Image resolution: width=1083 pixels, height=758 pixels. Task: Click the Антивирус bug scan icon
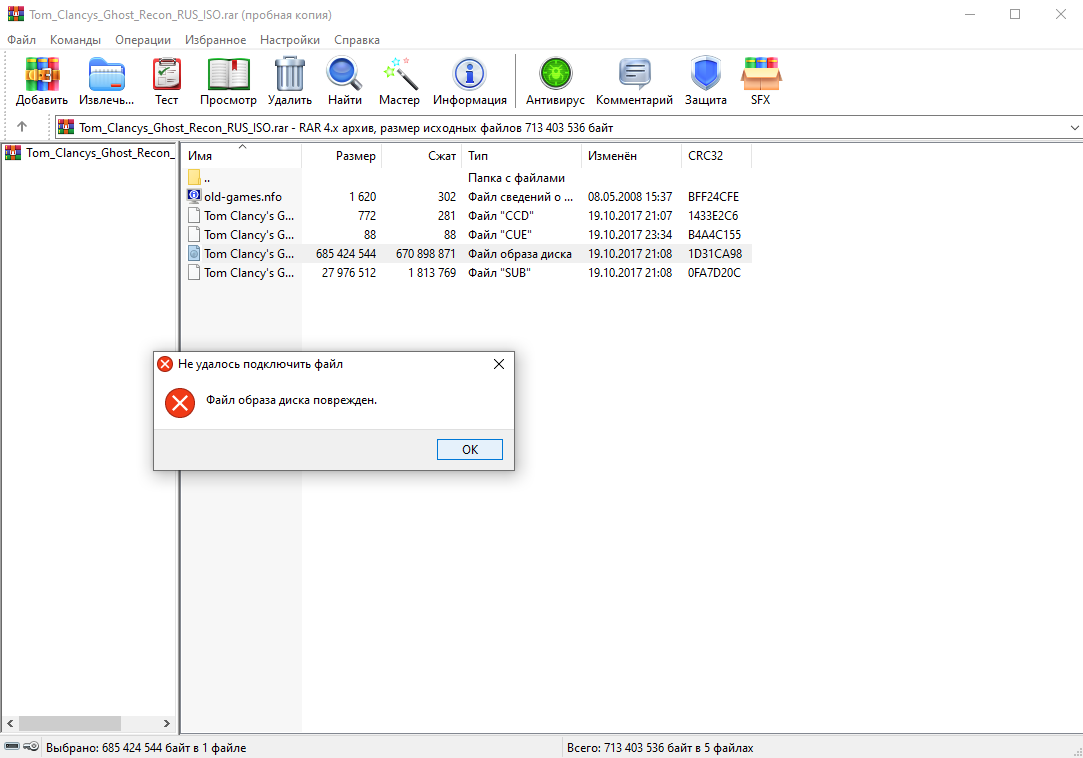pyautogui.click(x=555, y=74)
